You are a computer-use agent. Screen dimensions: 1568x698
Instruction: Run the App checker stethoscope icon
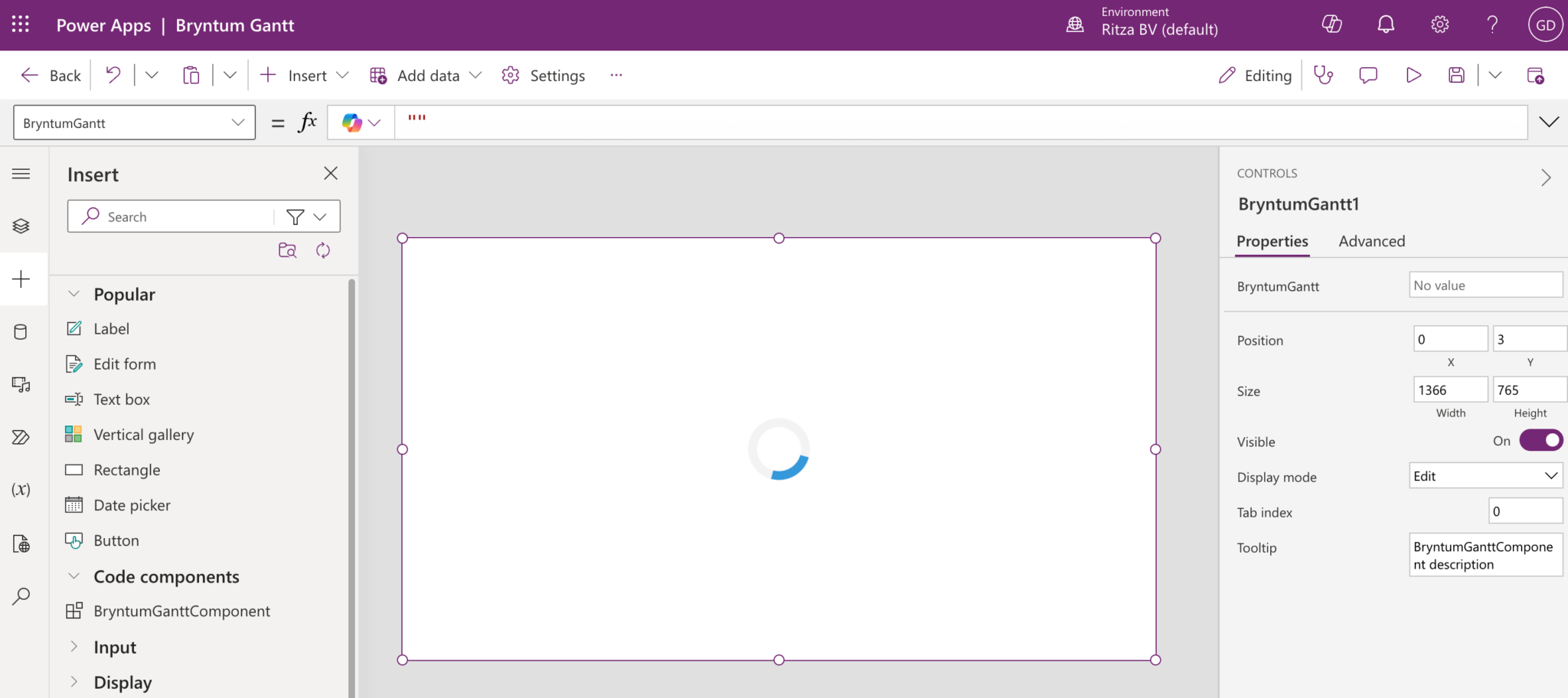tap(1324, 74)
